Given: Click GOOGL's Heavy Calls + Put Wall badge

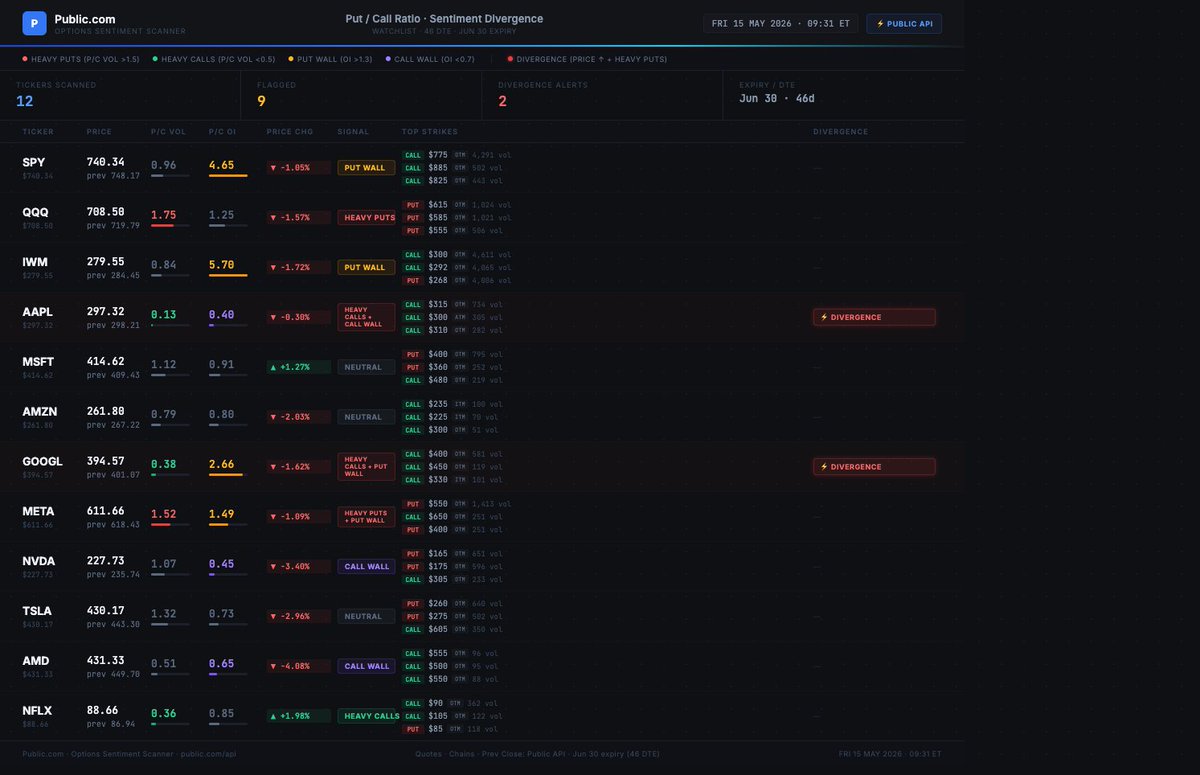Looking at the screenshot, I should tap(366, 466).
